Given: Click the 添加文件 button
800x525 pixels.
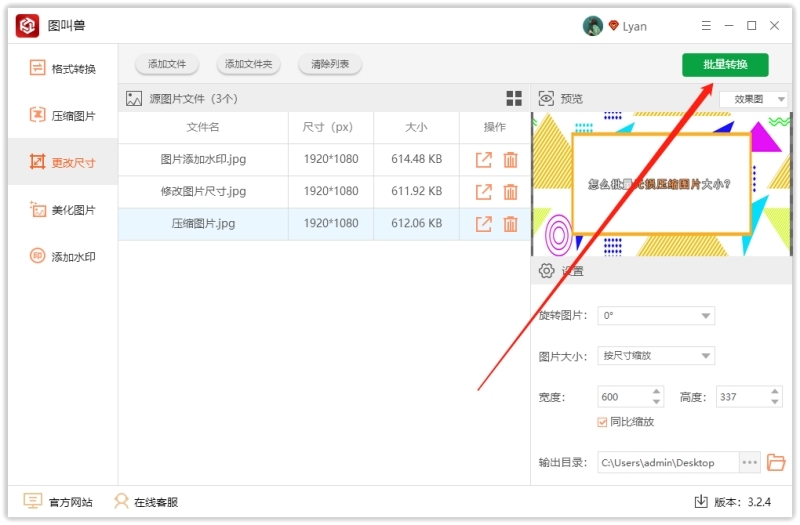Looking at the screenshot, I should click(x=167, y=65).
